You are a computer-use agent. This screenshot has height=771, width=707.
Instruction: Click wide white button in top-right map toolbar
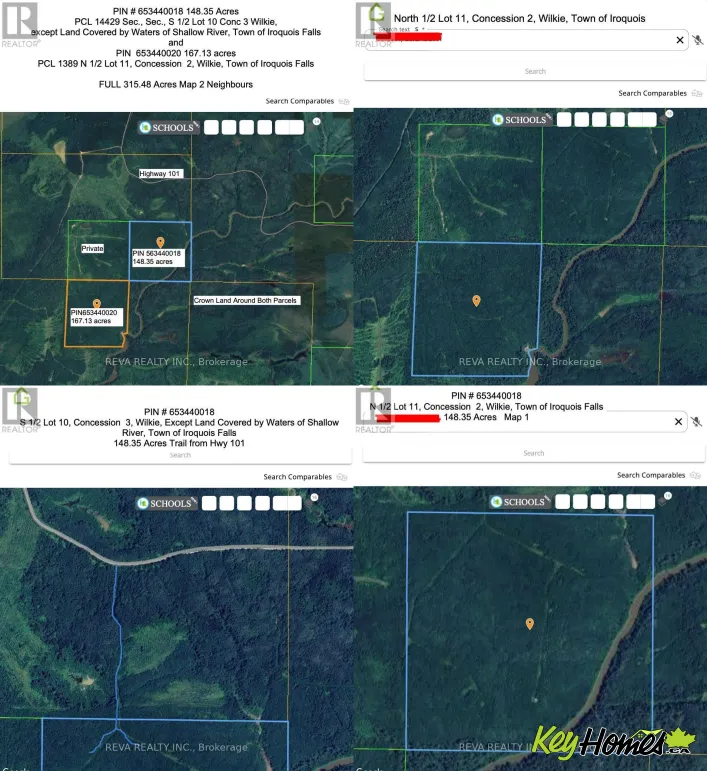point(642,119)
